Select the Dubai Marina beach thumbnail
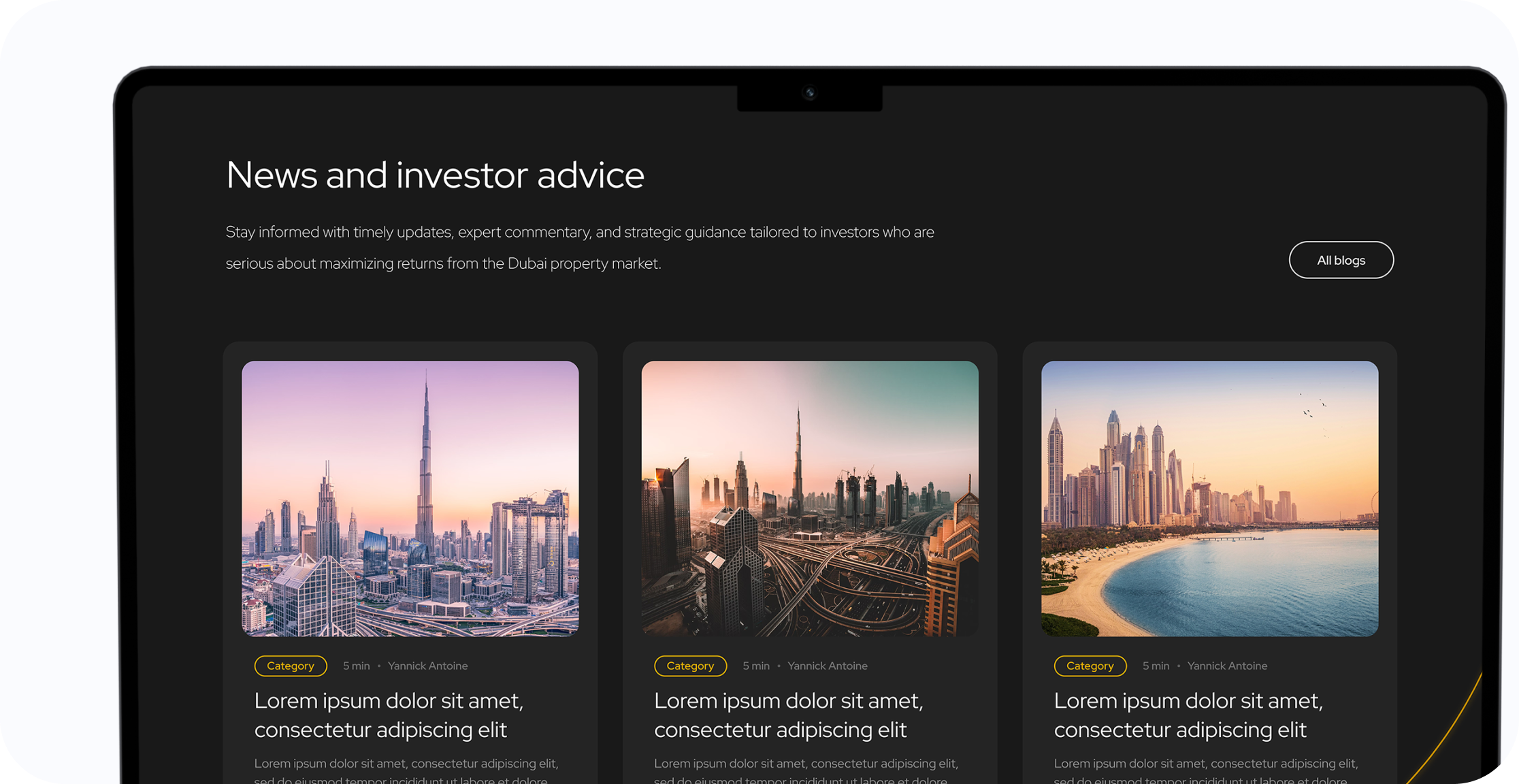The height and width of the screenshot is (784, 1519). click(x=1209, y=498)
